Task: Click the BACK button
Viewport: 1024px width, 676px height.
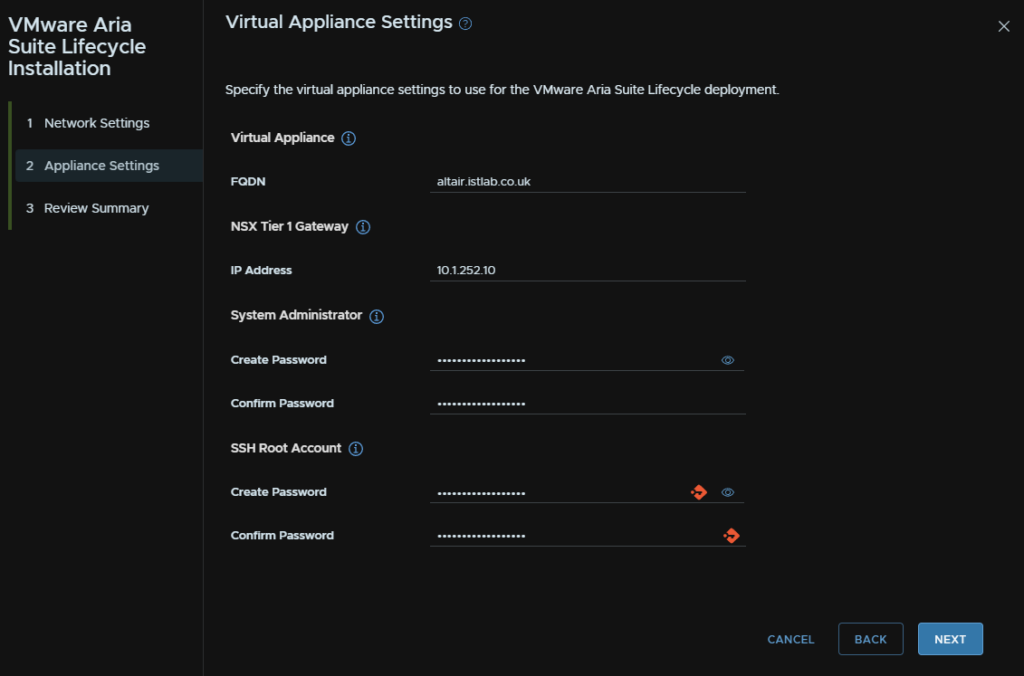Action: point(871,639)
